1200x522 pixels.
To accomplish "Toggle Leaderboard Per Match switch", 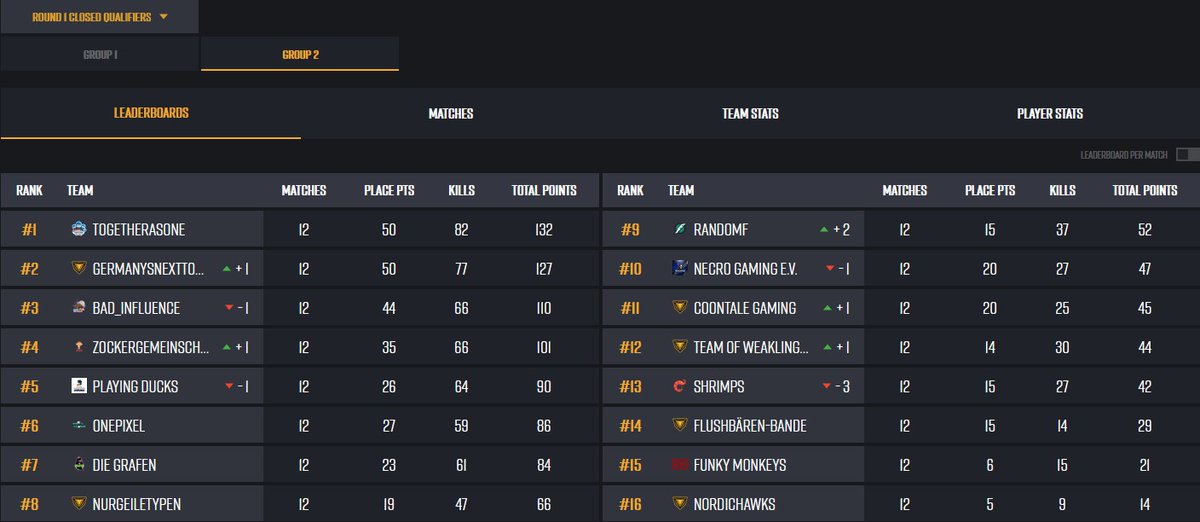I will (1187, 155).
